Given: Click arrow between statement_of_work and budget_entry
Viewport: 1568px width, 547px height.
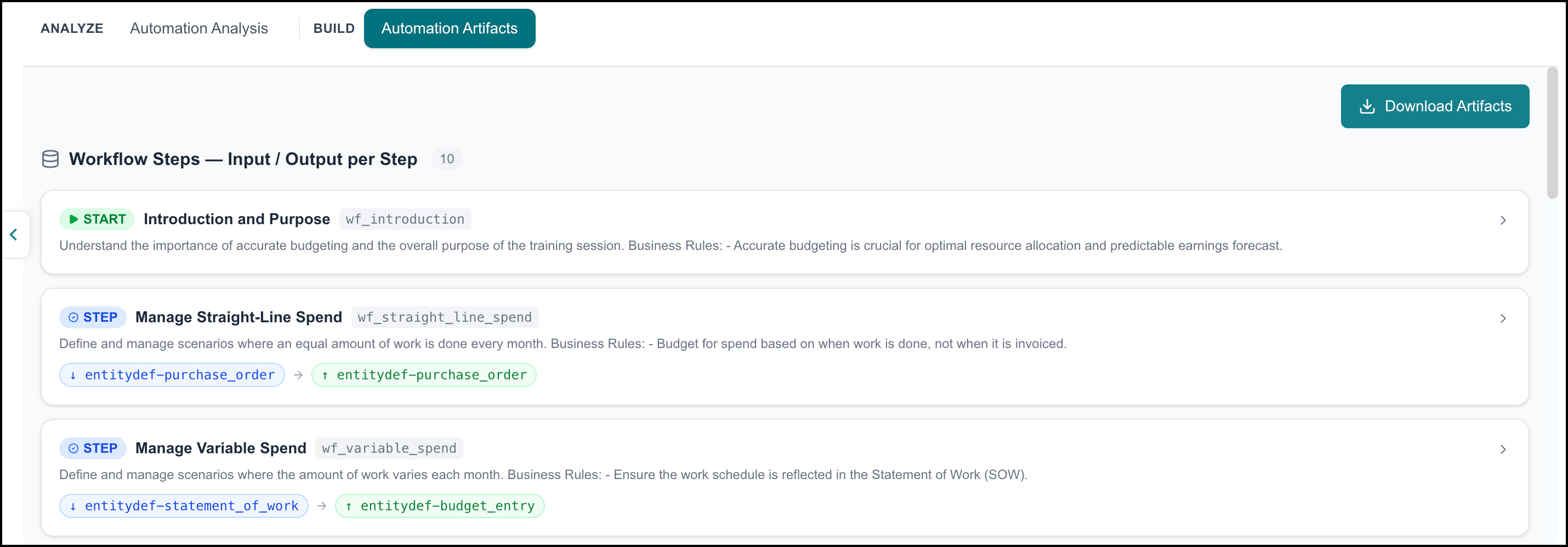Looking at the screenshot, I should point(322,506).
